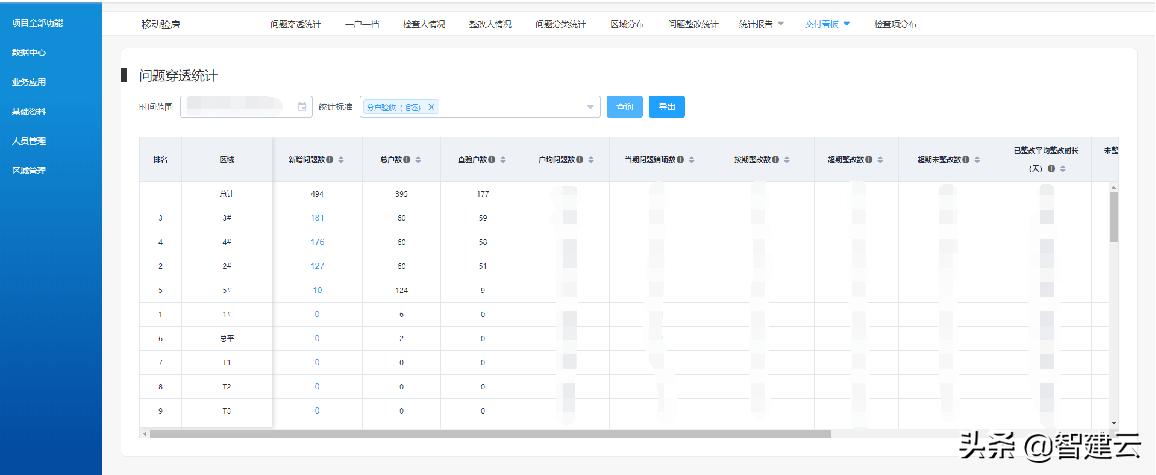
Task: Click the 移动验房 module title
Action: point(161,24)
